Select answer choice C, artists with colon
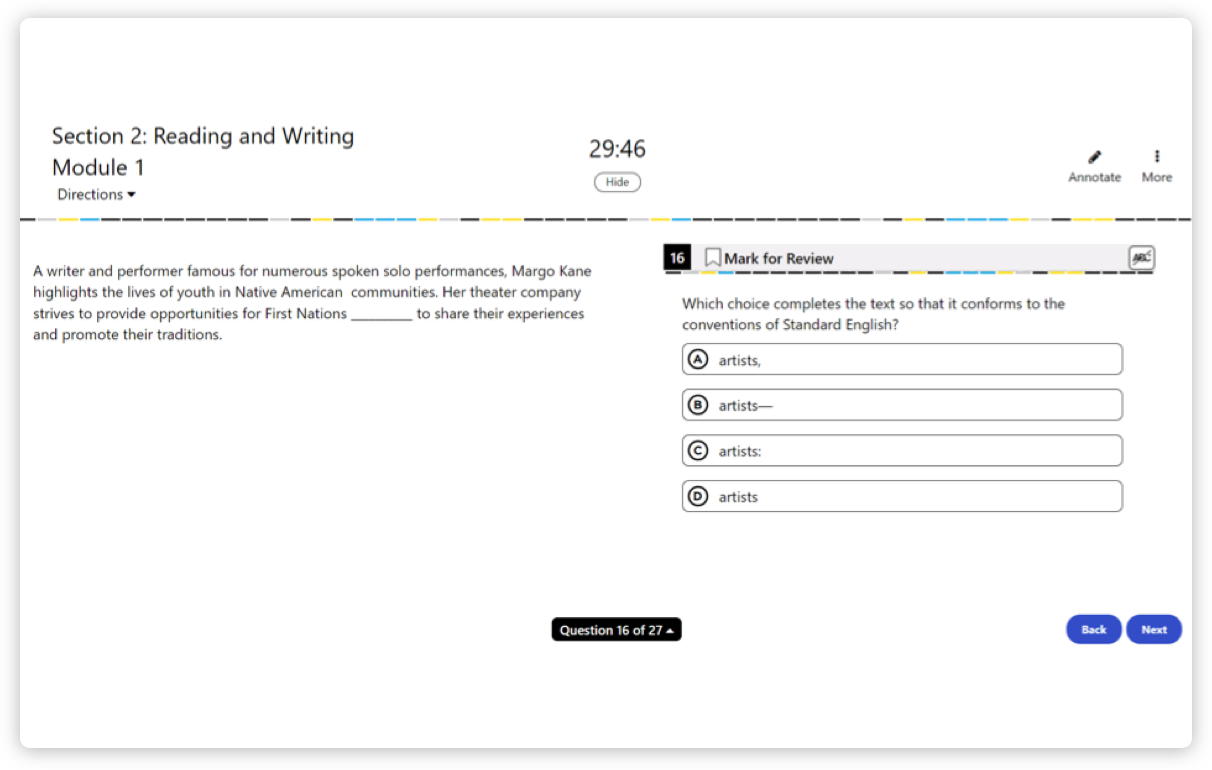Viewport: 1212px width, 770px height. (x=901, y=450)
